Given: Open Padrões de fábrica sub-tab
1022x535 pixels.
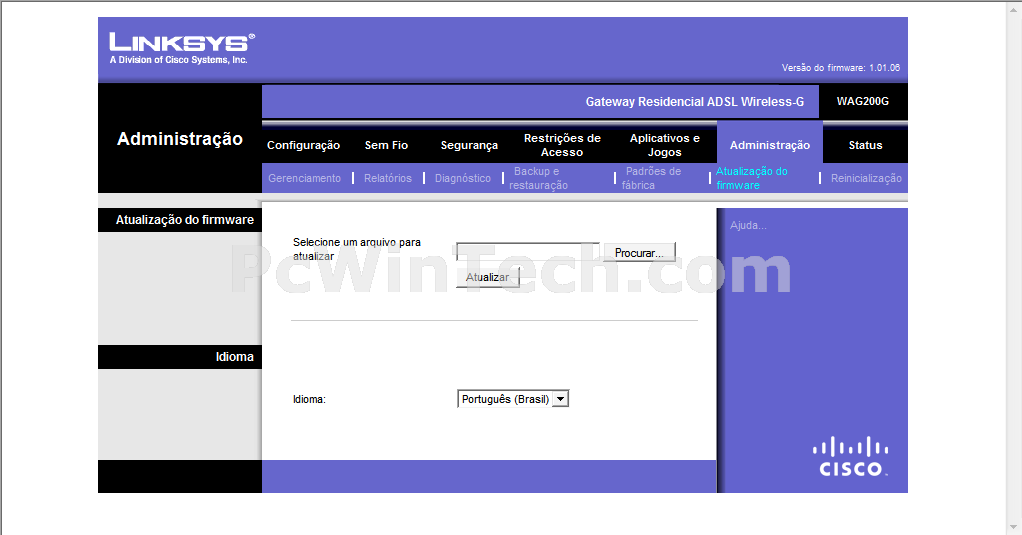Looking at the screenshot, I should (651, 178).
